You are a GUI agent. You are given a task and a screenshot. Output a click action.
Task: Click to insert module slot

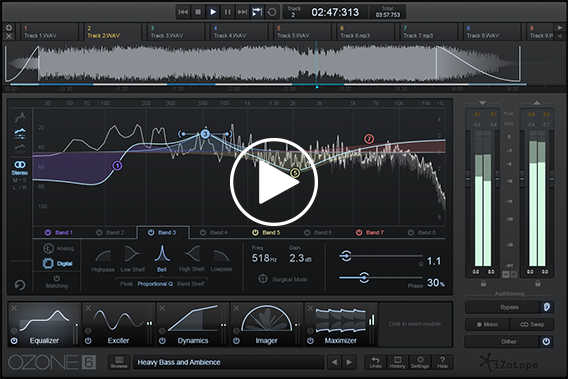click(415, 324)
